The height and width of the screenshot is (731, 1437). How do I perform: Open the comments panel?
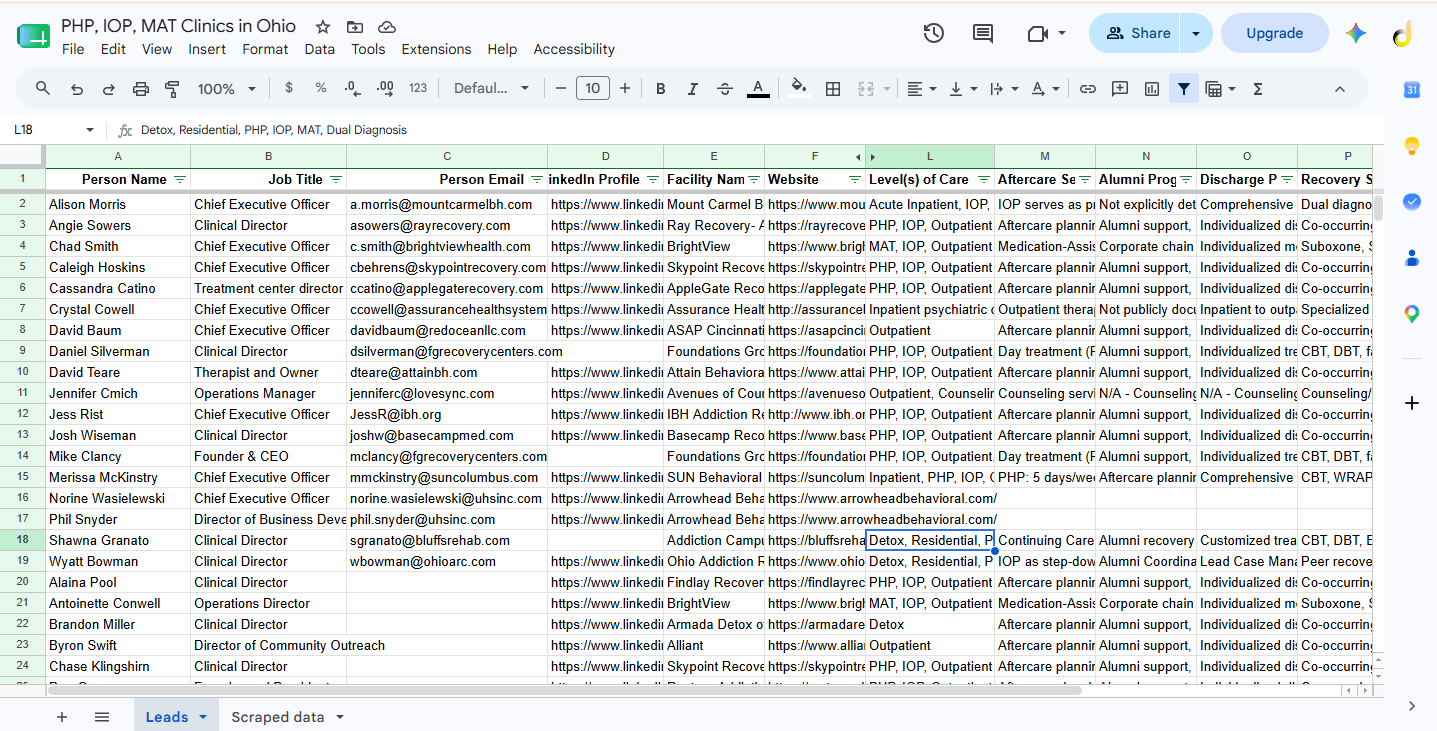[x=983, y=33]
